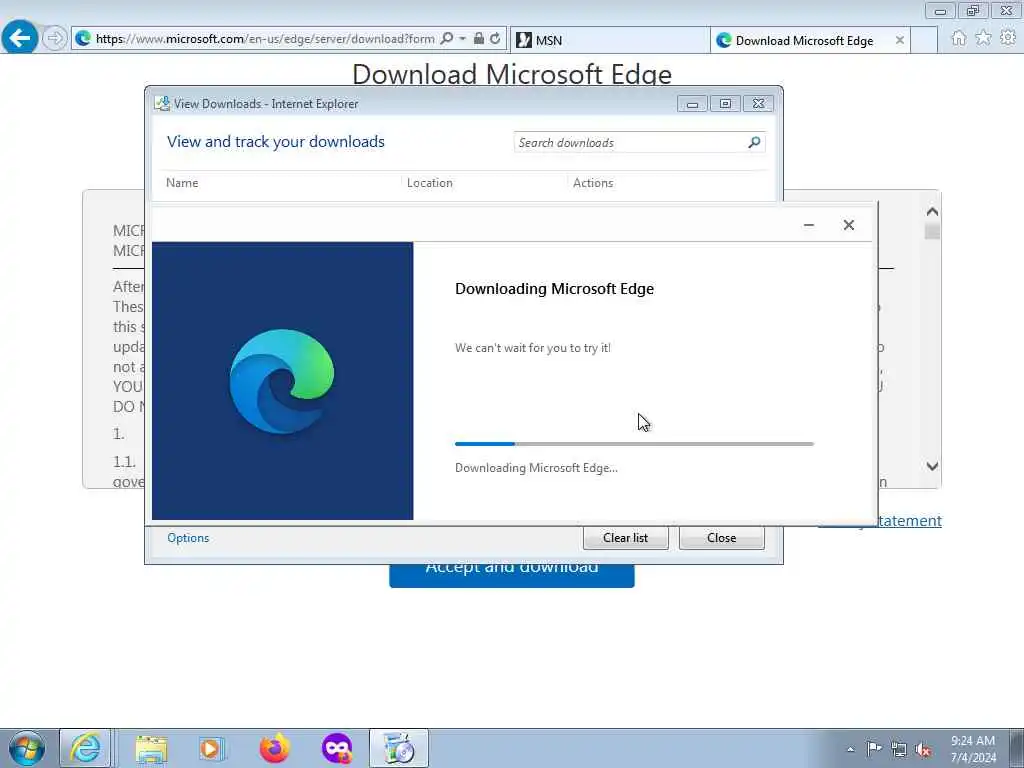Open the Windows Start menu
Image resolution: width=1024 pixels, height=768 pixels.
[27, 748]
